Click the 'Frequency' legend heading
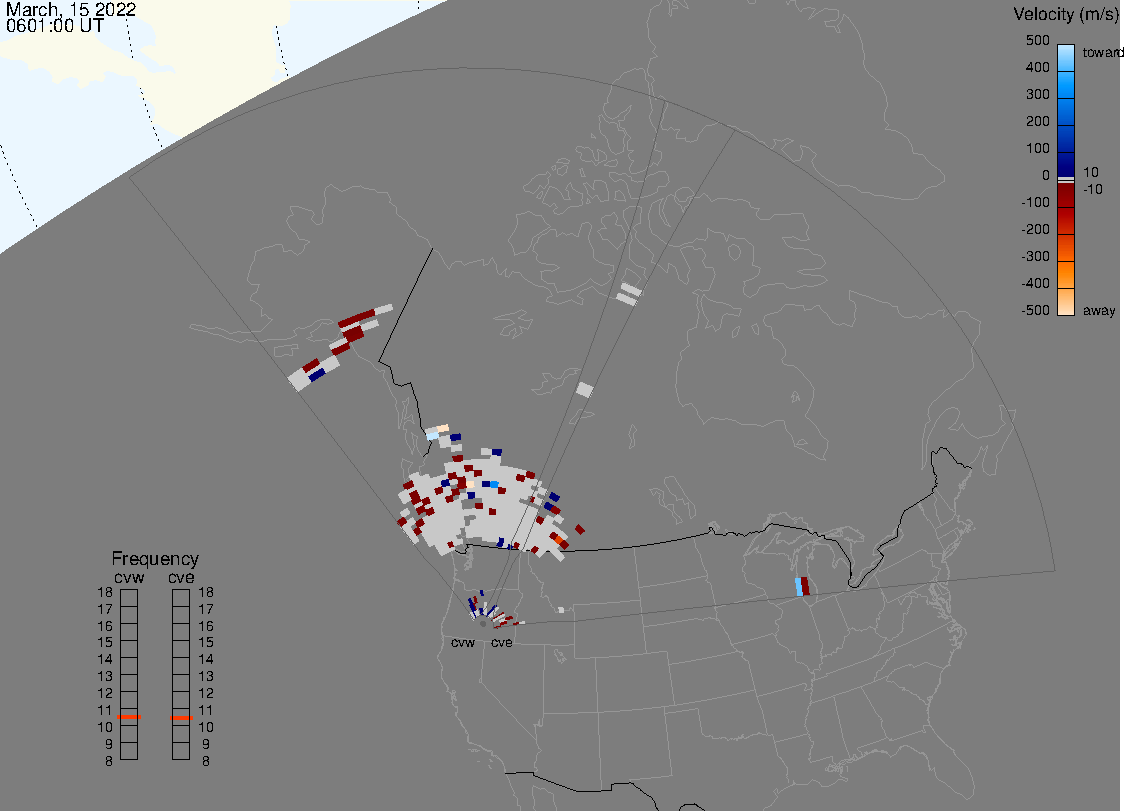The image size is (1124, 811). [154, 559]
